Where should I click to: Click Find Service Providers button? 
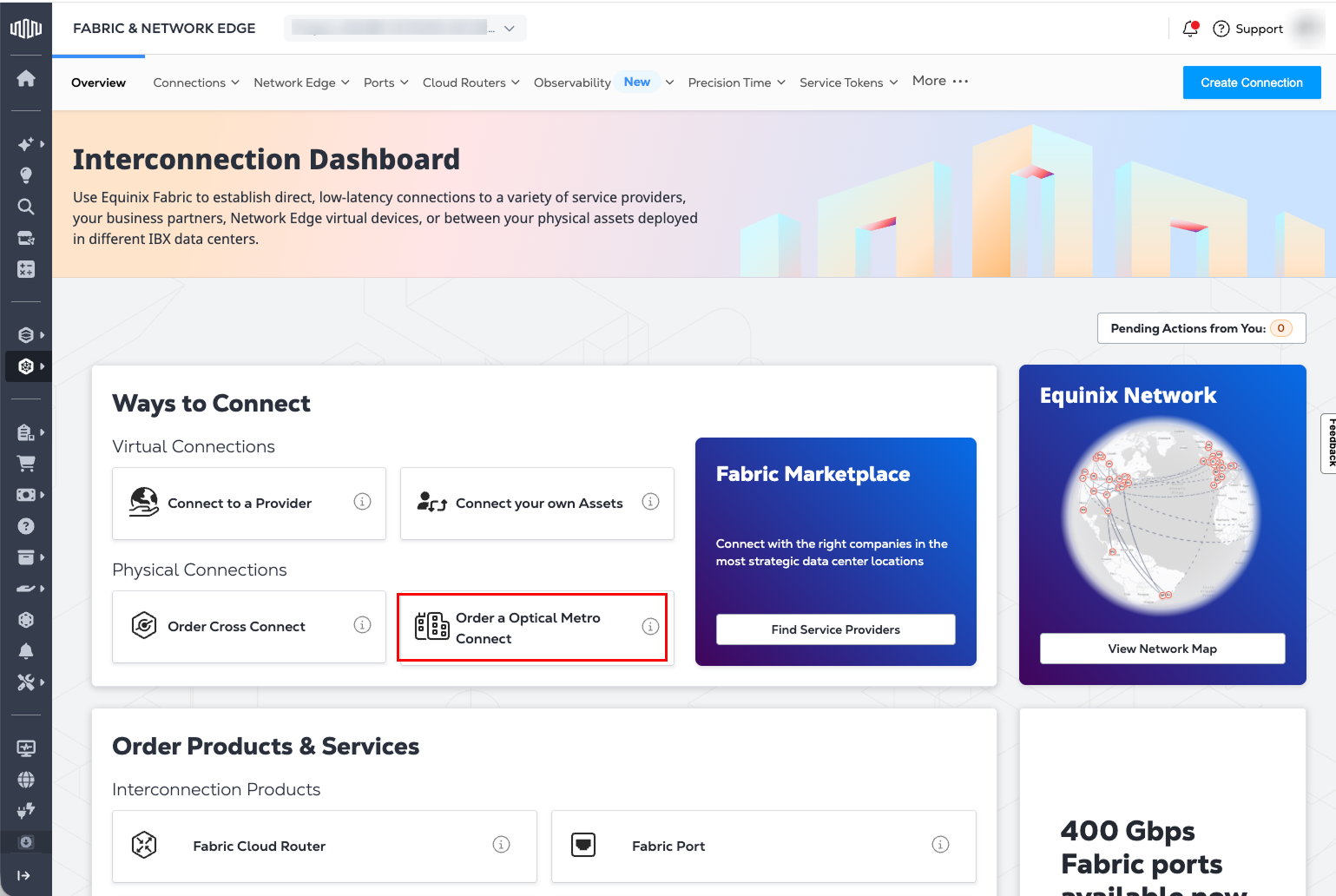click(x=836, y=629)
